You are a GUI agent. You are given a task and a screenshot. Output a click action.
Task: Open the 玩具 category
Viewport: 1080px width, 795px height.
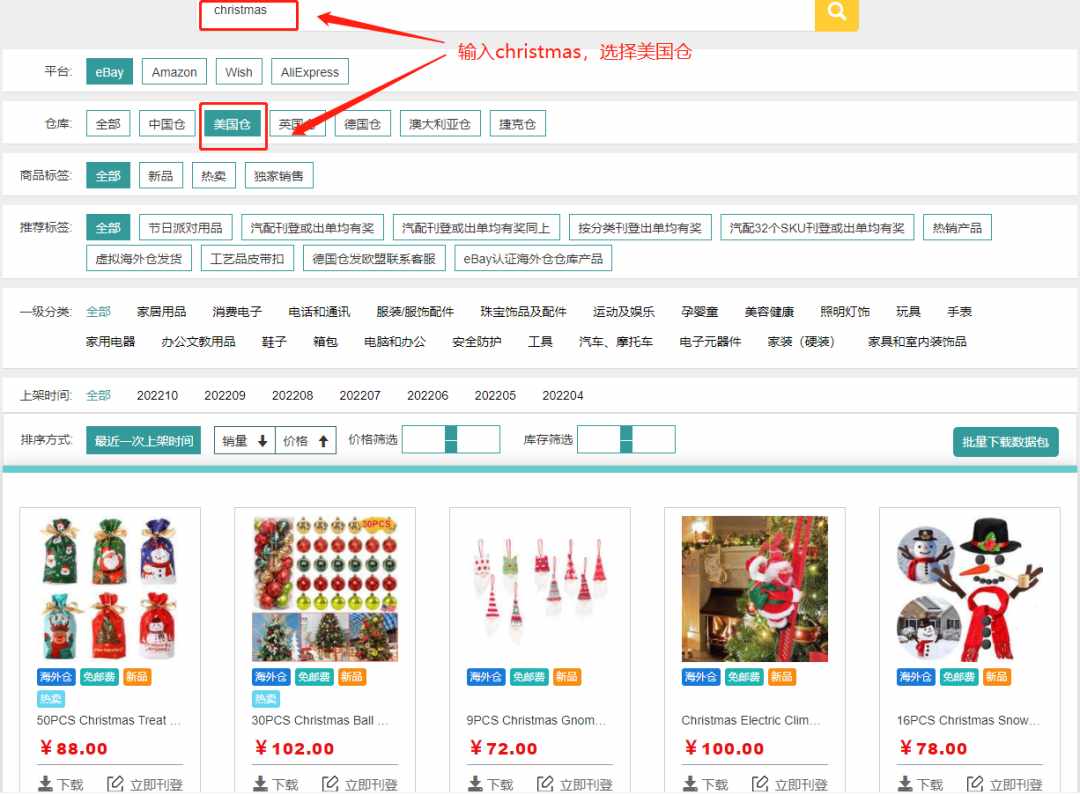908,311
